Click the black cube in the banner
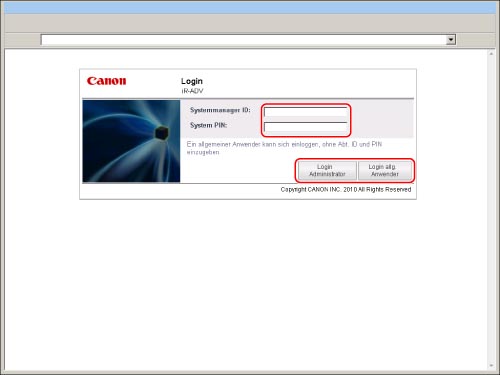 pyautogui.click(x=162, y=133)
